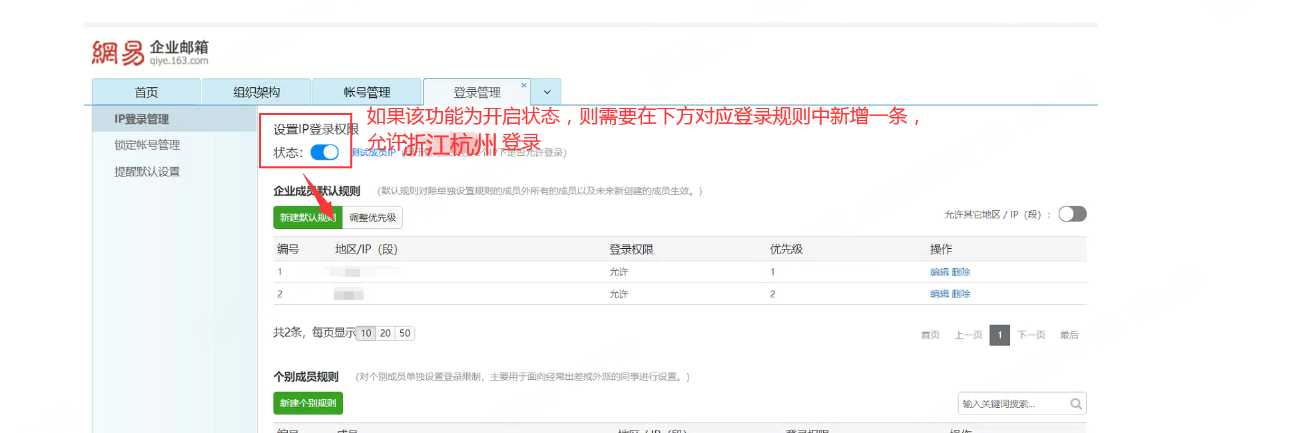Viewport: 1294px width, 433px height.
Task: Open the 组织架构 tab
Action: tap(257, 92)
